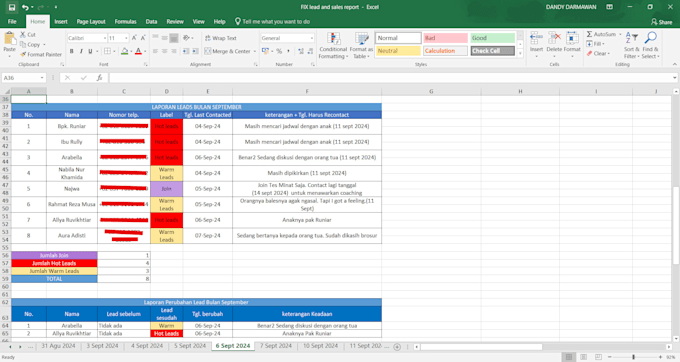This screenshot has height=362, width=680.
Task: Undo the last action
Action: click(26, 7)
